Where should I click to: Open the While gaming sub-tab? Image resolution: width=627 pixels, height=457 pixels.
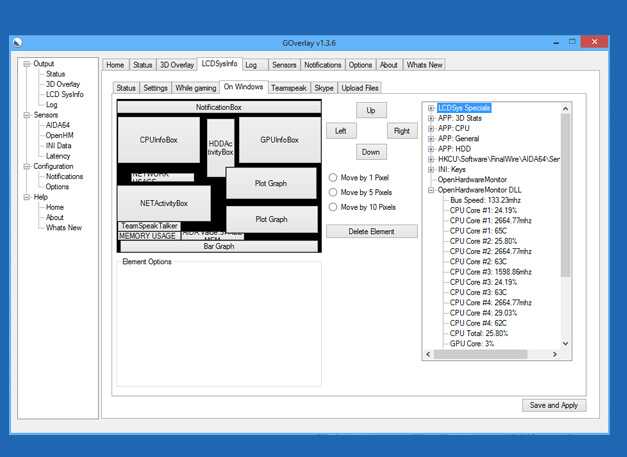click(196, 88)
